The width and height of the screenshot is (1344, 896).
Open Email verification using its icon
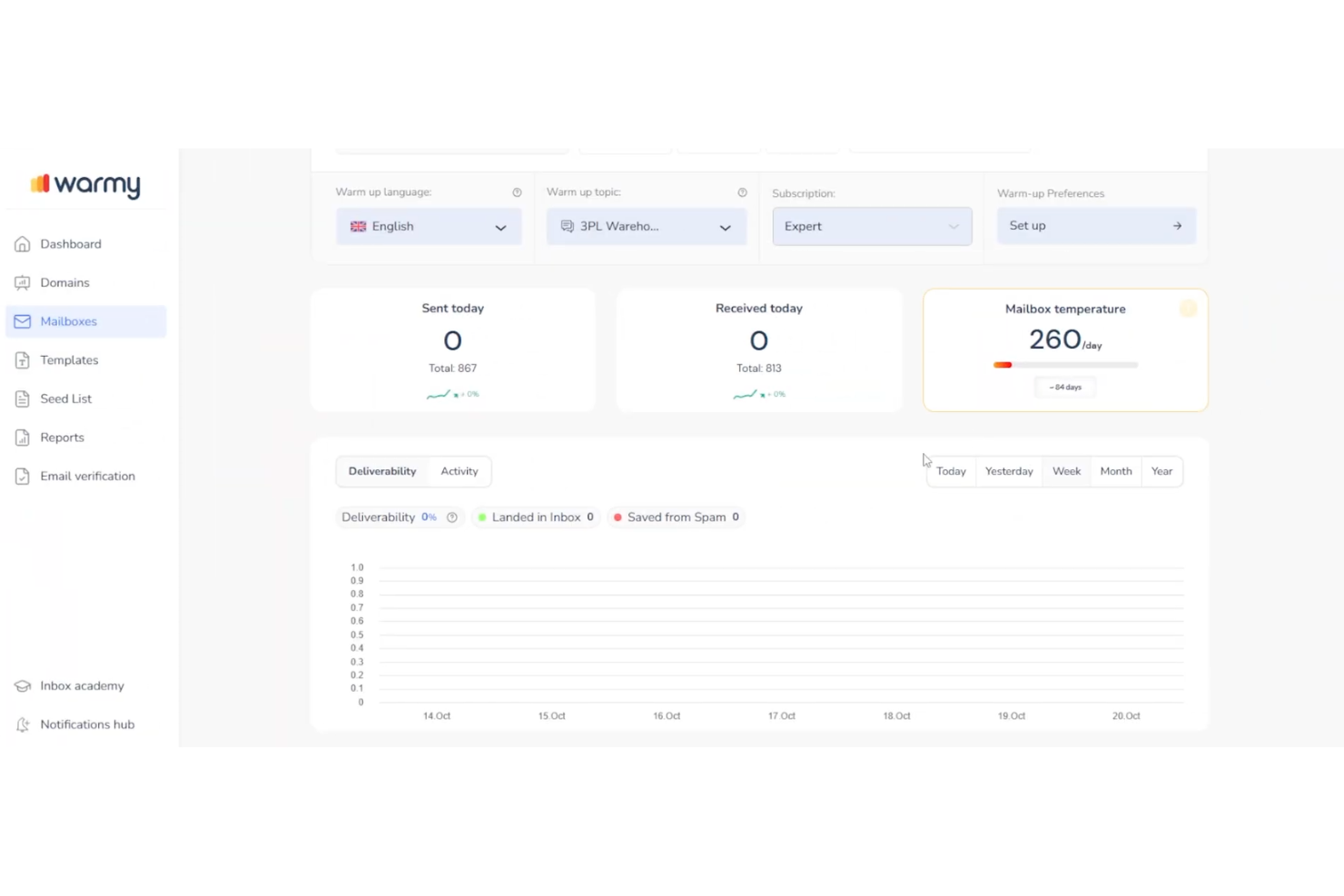[22, 476]
